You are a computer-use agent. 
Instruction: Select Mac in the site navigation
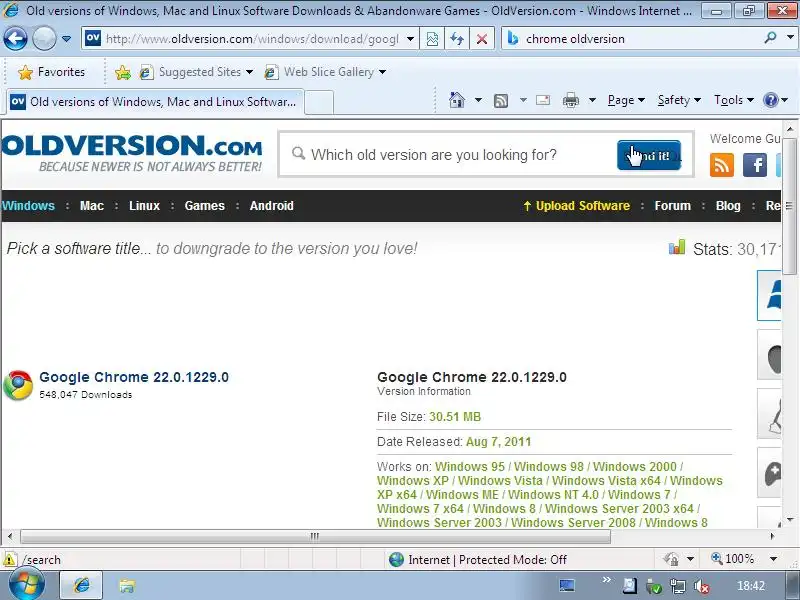[92, 206]
